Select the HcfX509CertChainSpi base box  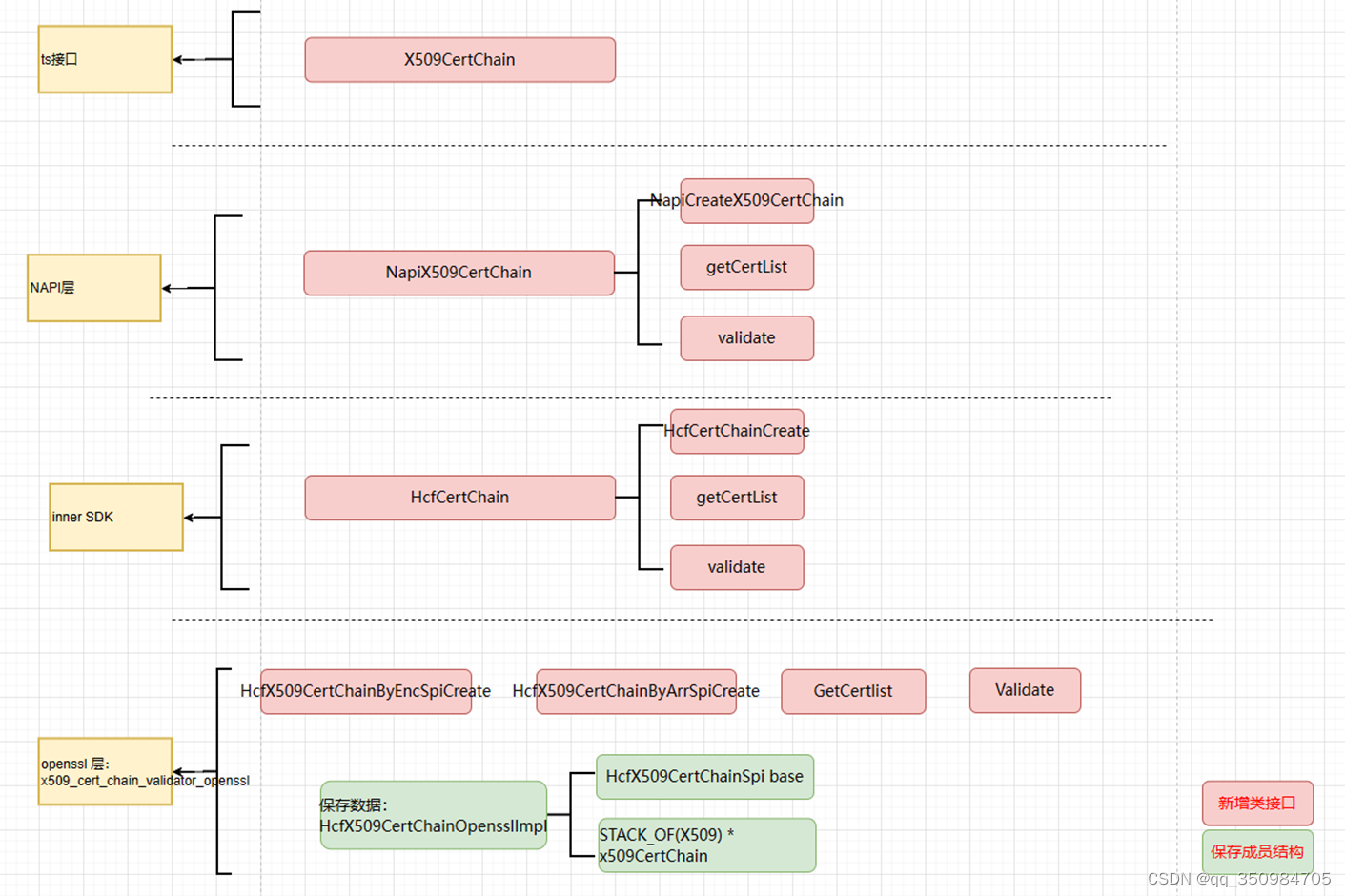pyautogui.click(x=704, y=777)
